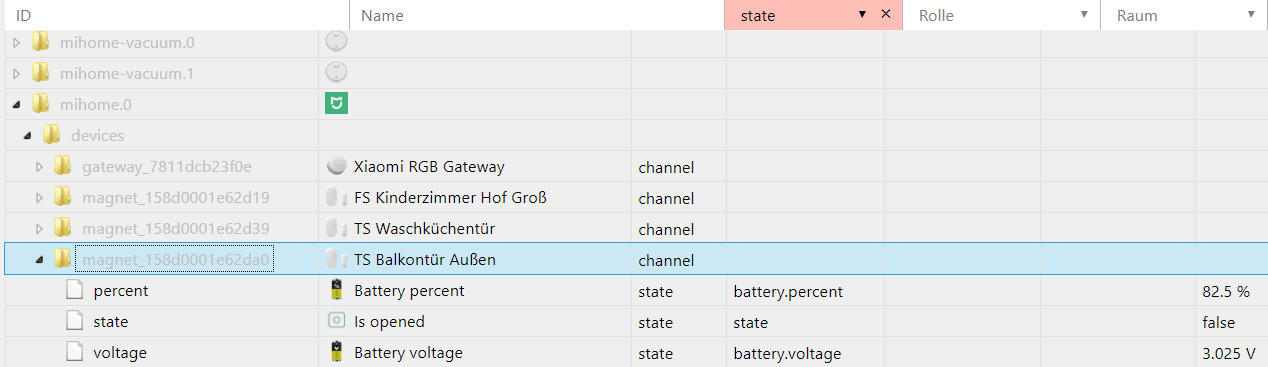Click the folder icon beside devices

52,135
